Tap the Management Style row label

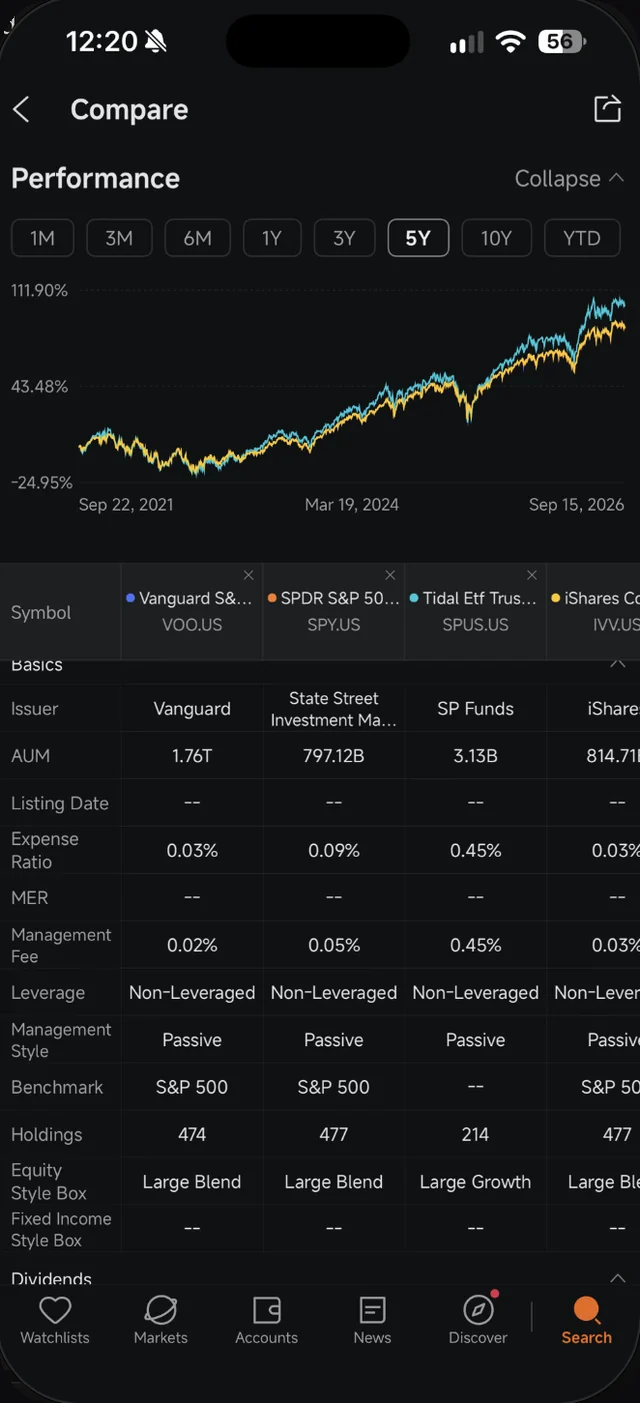(61, 1040)
